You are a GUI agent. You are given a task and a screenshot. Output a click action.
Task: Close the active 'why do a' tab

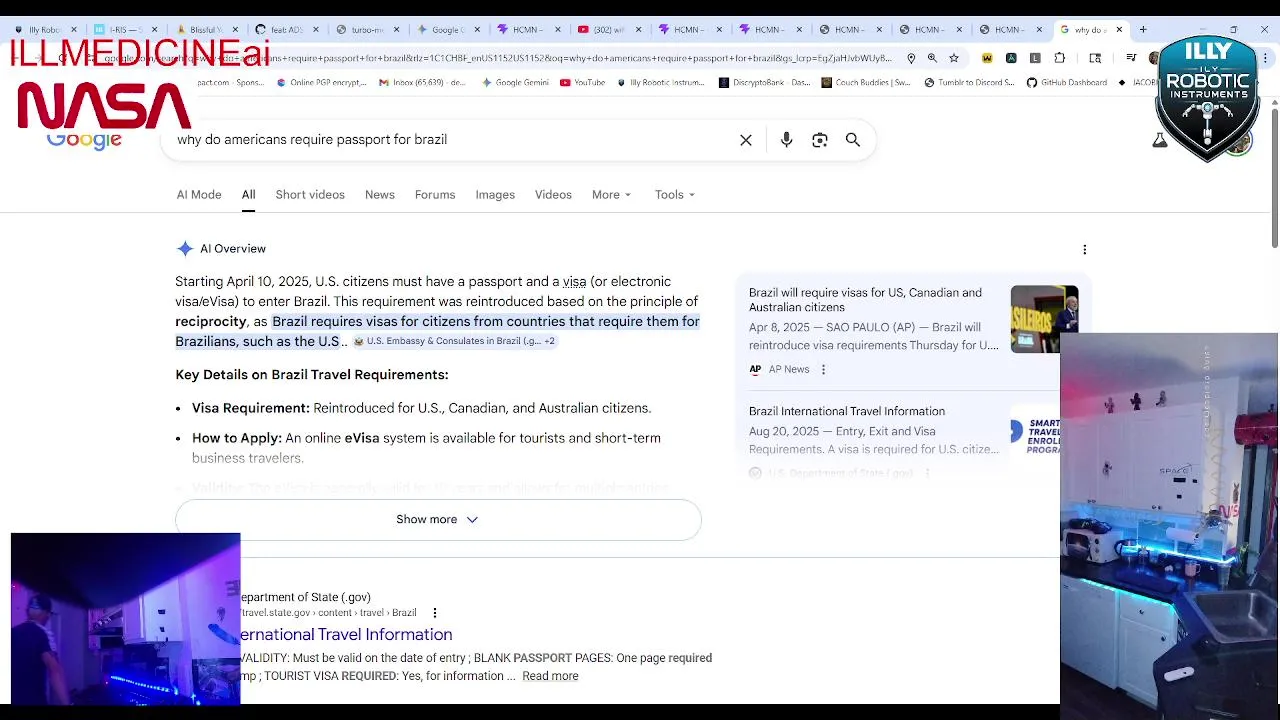tap(1119, 29)
